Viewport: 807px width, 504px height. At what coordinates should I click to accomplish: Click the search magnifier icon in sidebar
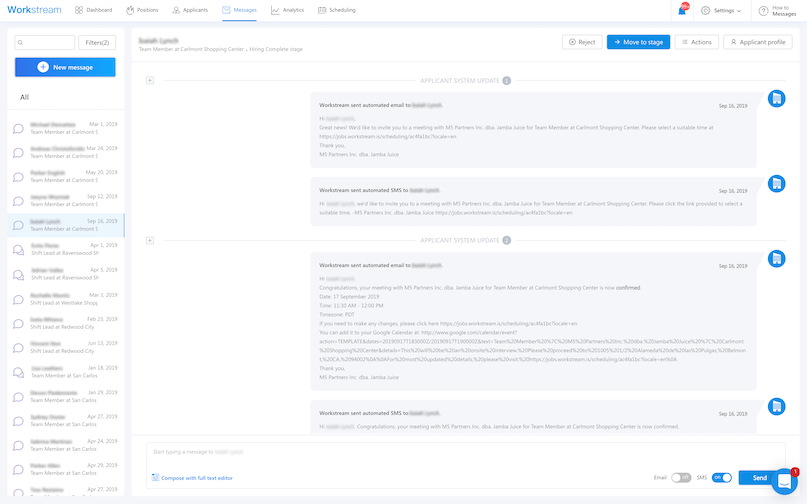(x=22, y=43)
